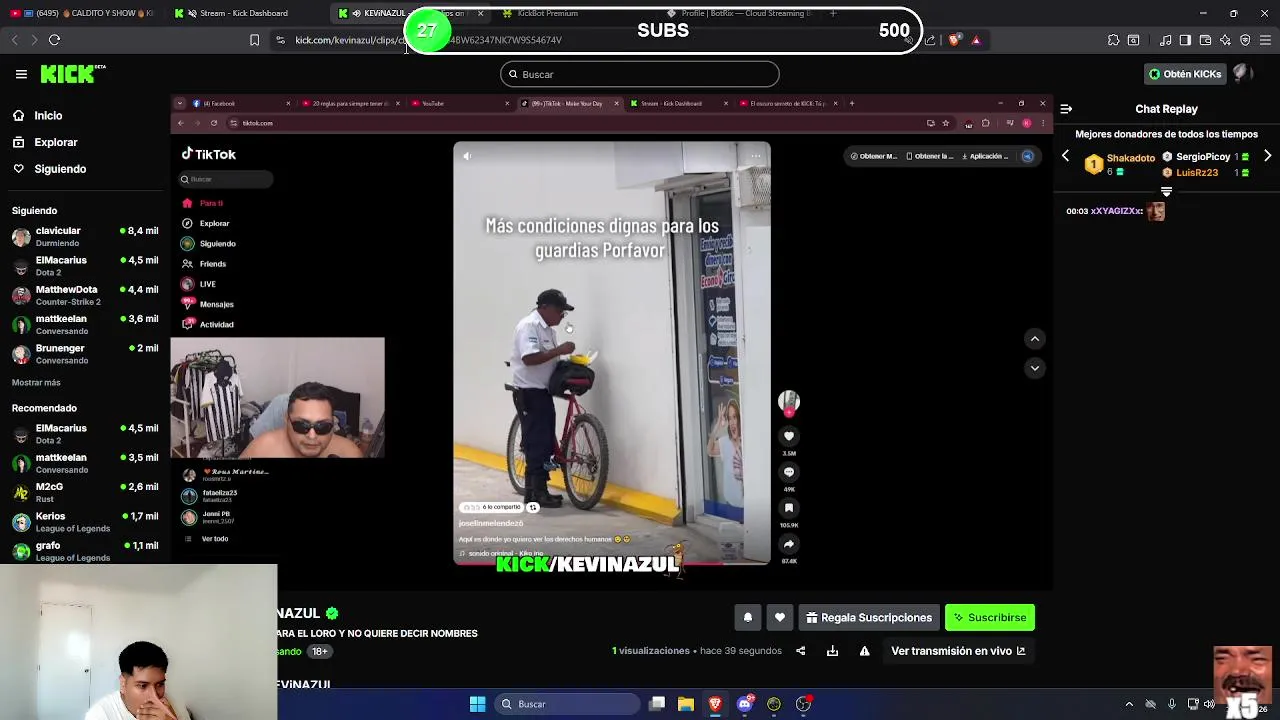Go back in browser history

[14, 40]
